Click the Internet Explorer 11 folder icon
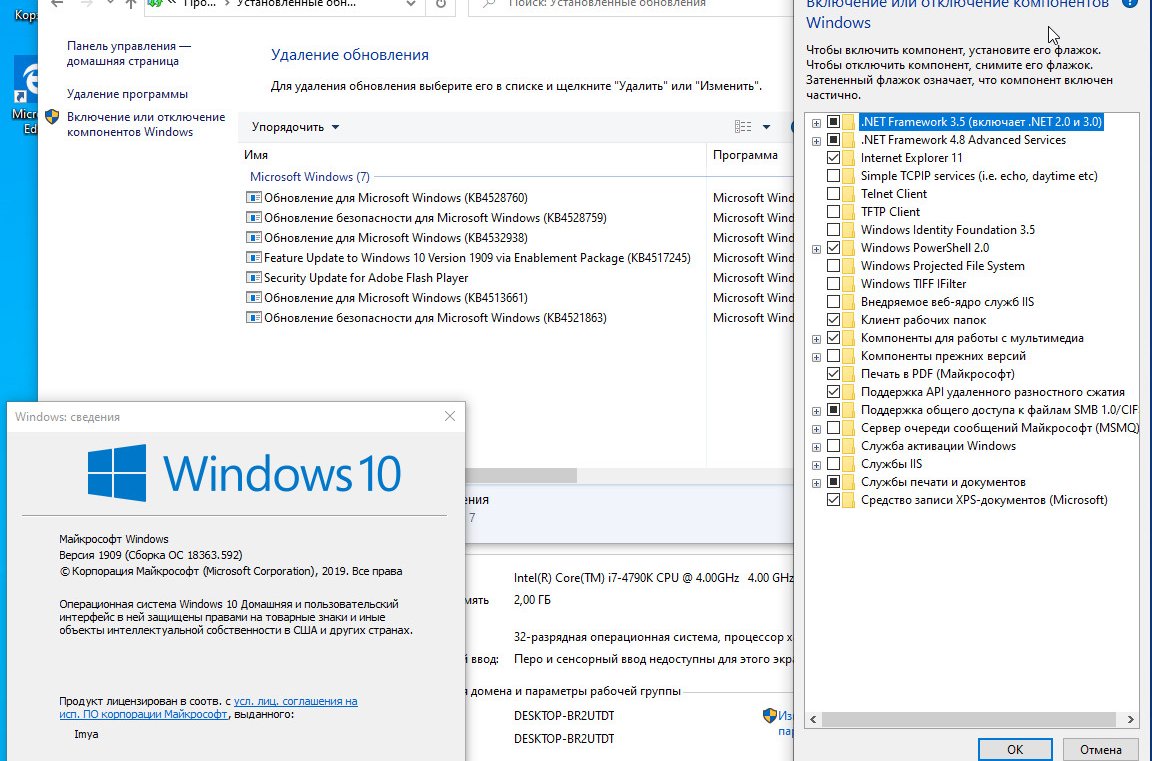 pos(849,158)
